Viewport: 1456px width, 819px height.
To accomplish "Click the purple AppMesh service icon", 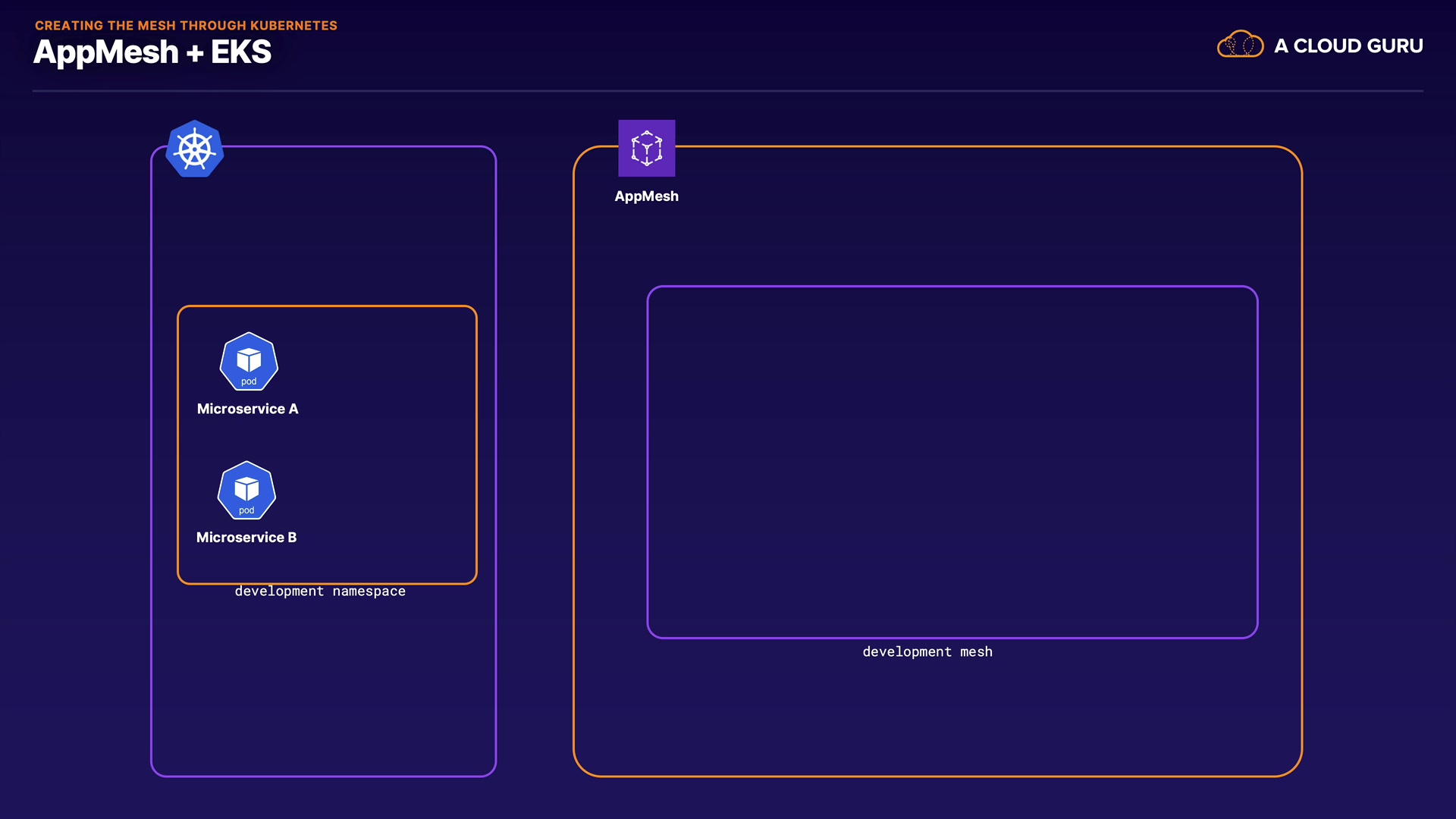I will click(646, 148).
